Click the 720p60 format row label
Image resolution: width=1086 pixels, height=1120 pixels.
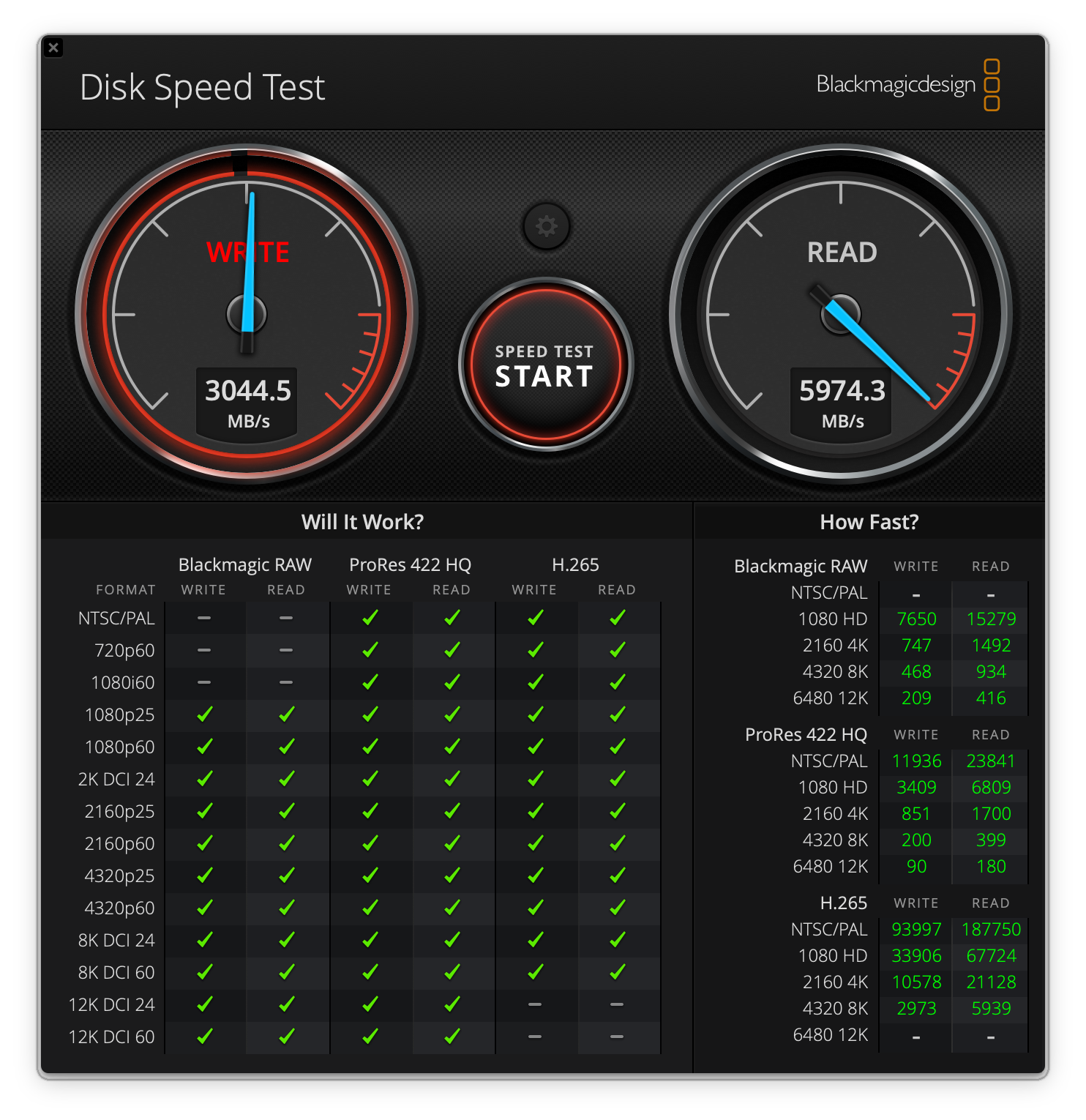124,651
